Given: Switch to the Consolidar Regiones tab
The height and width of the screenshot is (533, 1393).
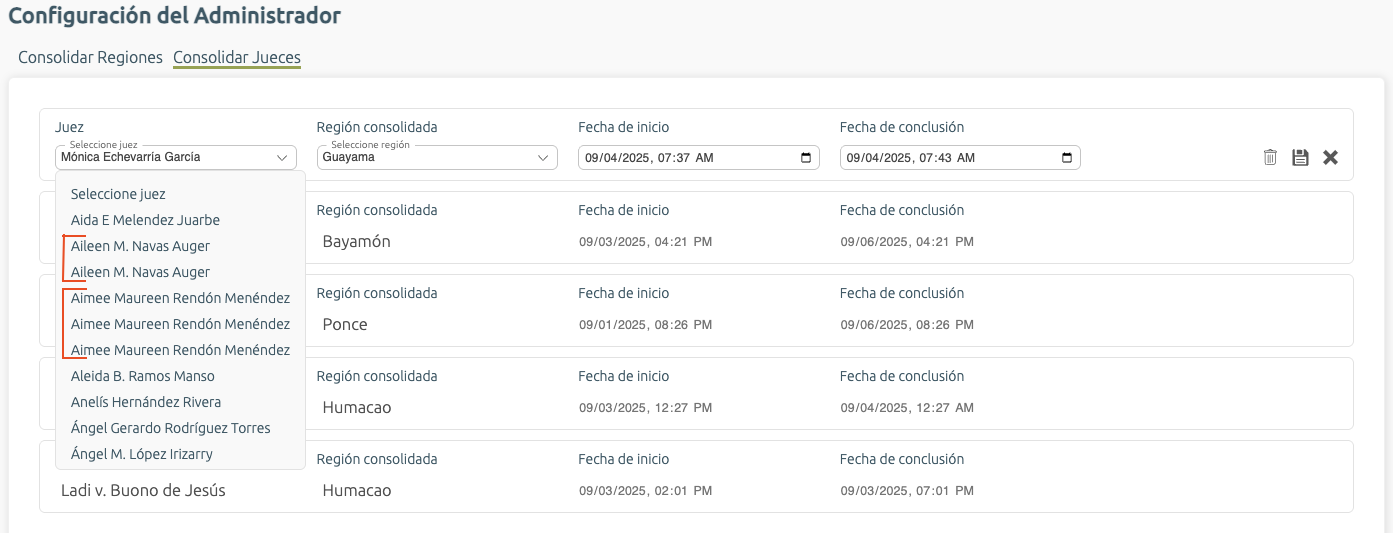Looking at the screenshot, I should 90,58.
